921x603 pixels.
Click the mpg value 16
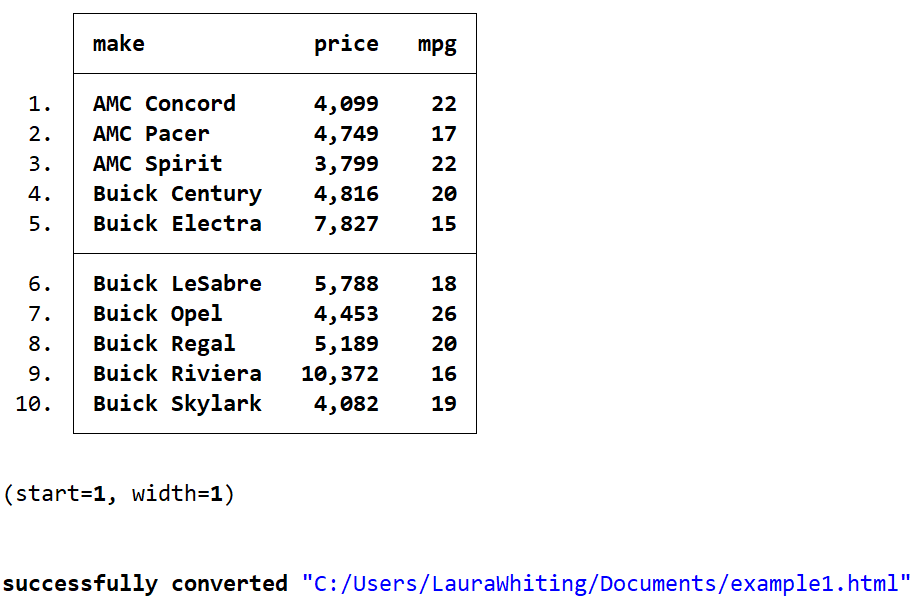tap(444, 373)
